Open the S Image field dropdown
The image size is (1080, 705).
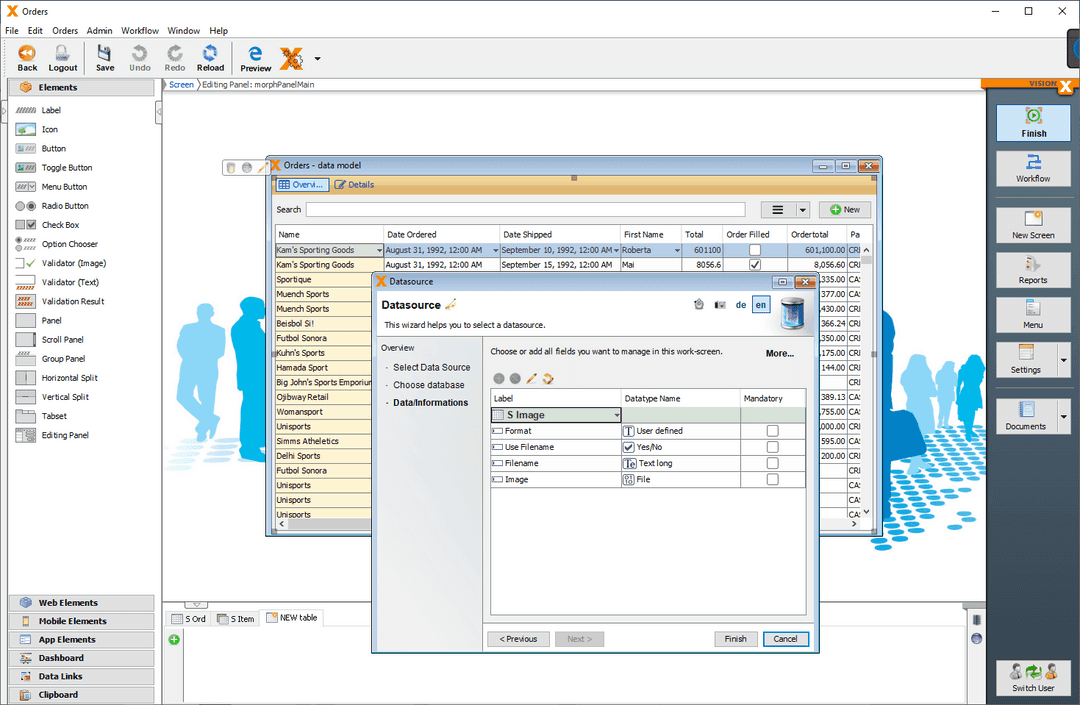click(617, 414)
